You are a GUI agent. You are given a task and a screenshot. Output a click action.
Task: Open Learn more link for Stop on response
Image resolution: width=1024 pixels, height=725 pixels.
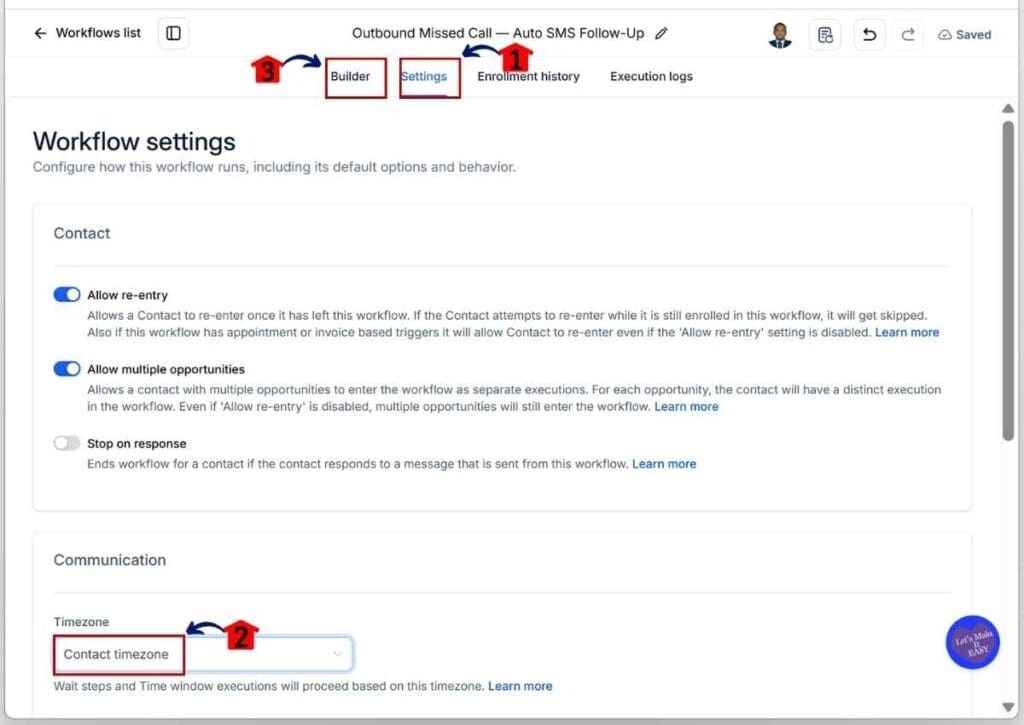coord(664,464)
